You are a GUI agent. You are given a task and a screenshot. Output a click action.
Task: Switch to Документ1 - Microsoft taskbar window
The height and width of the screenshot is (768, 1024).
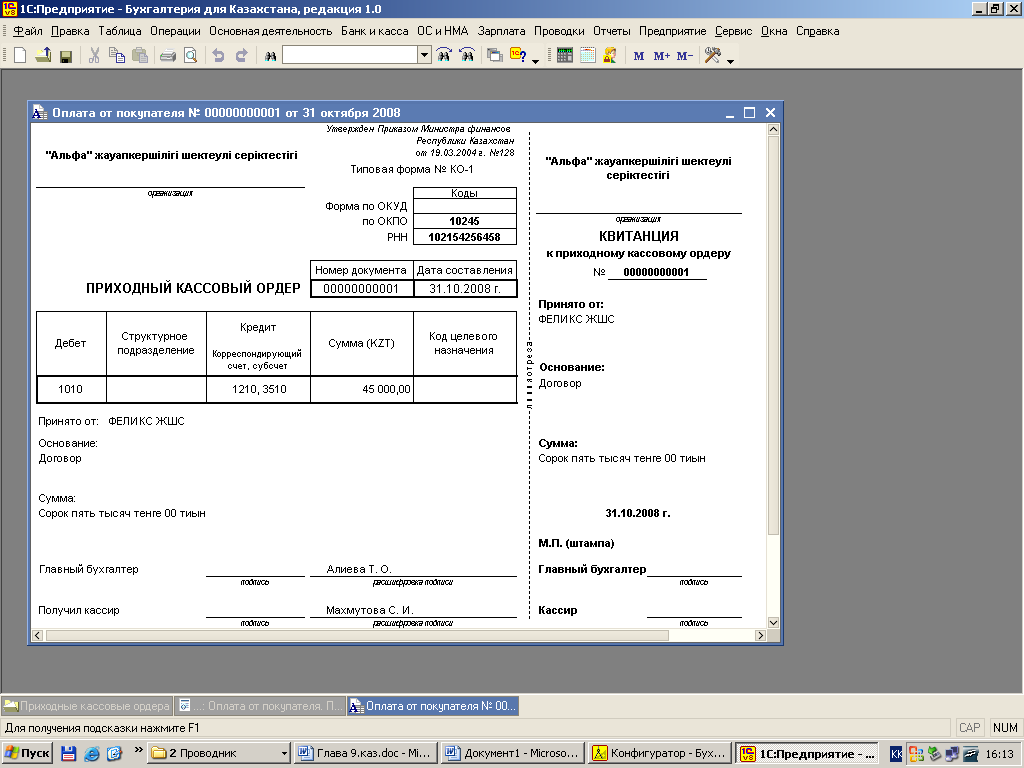(513, 753)
